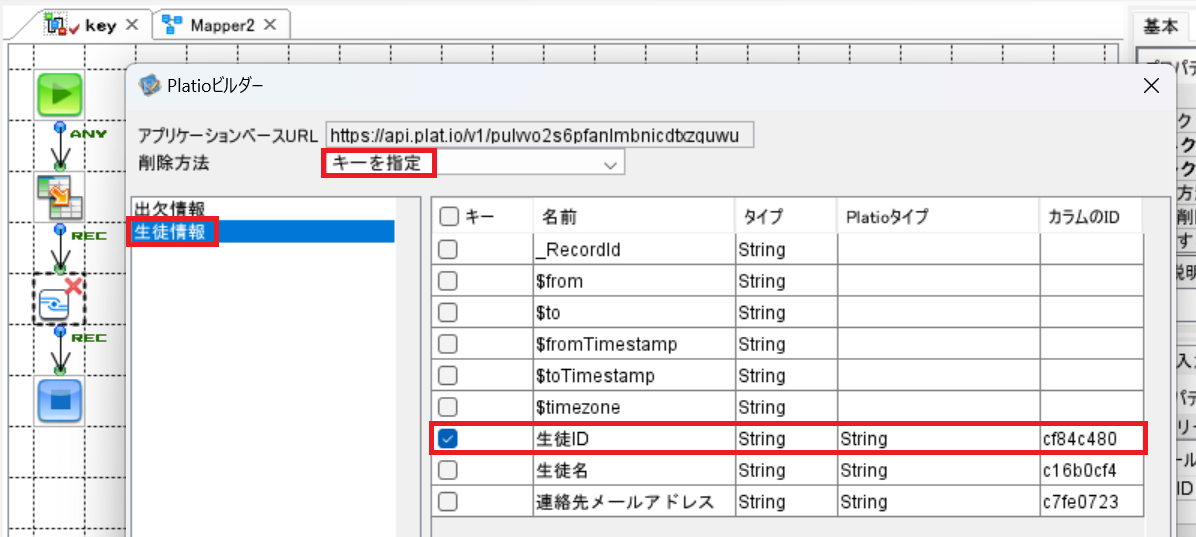
Task: Check the $timezone key checkbox
Action: pyautogui.click(x=448, y=407)
